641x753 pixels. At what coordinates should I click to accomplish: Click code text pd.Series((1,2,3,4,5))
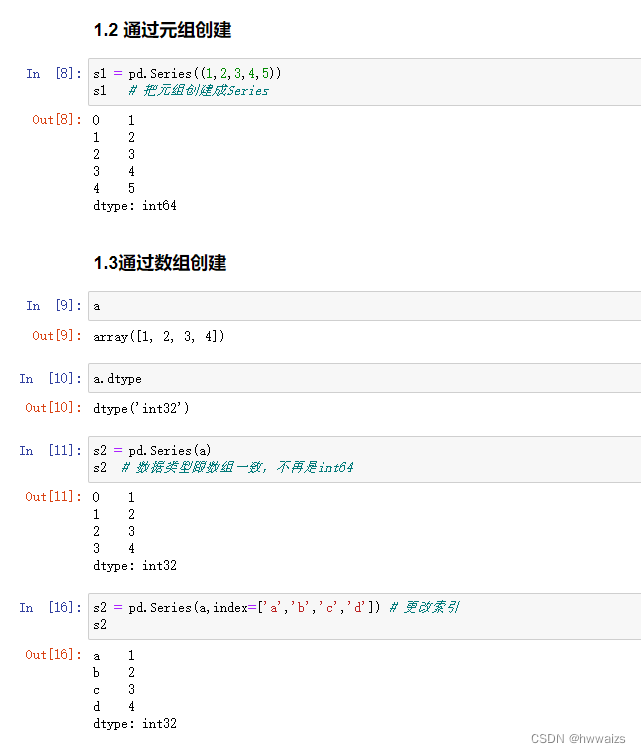coord(205,73)
